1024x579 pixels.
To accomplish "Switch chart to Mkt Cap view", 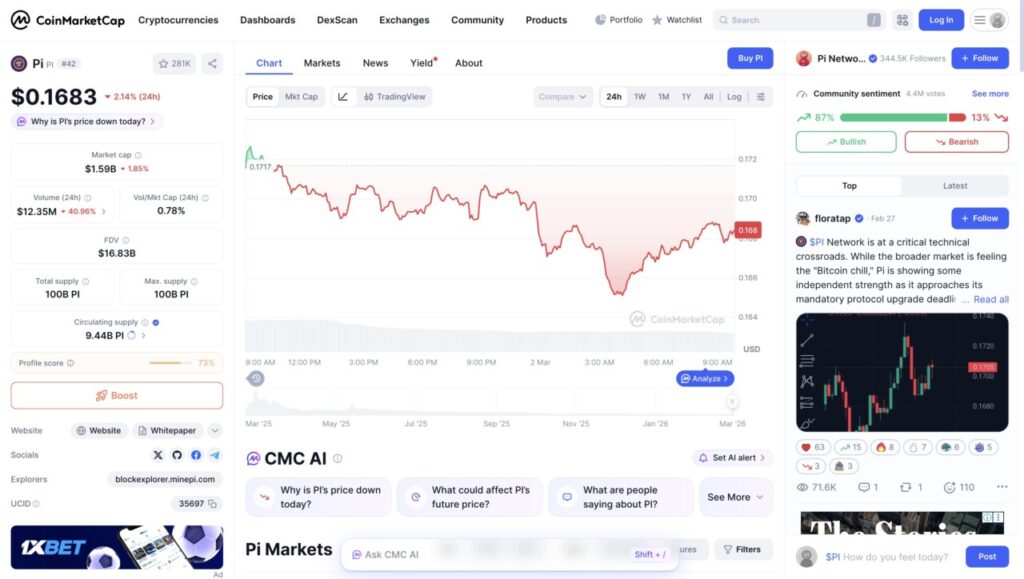I will [301, 97].
